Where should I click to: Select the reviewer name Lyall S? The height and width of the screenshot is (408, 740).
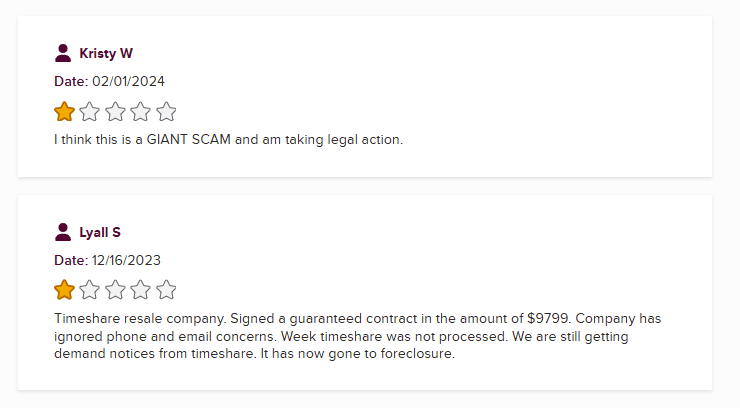pos(100,233)
